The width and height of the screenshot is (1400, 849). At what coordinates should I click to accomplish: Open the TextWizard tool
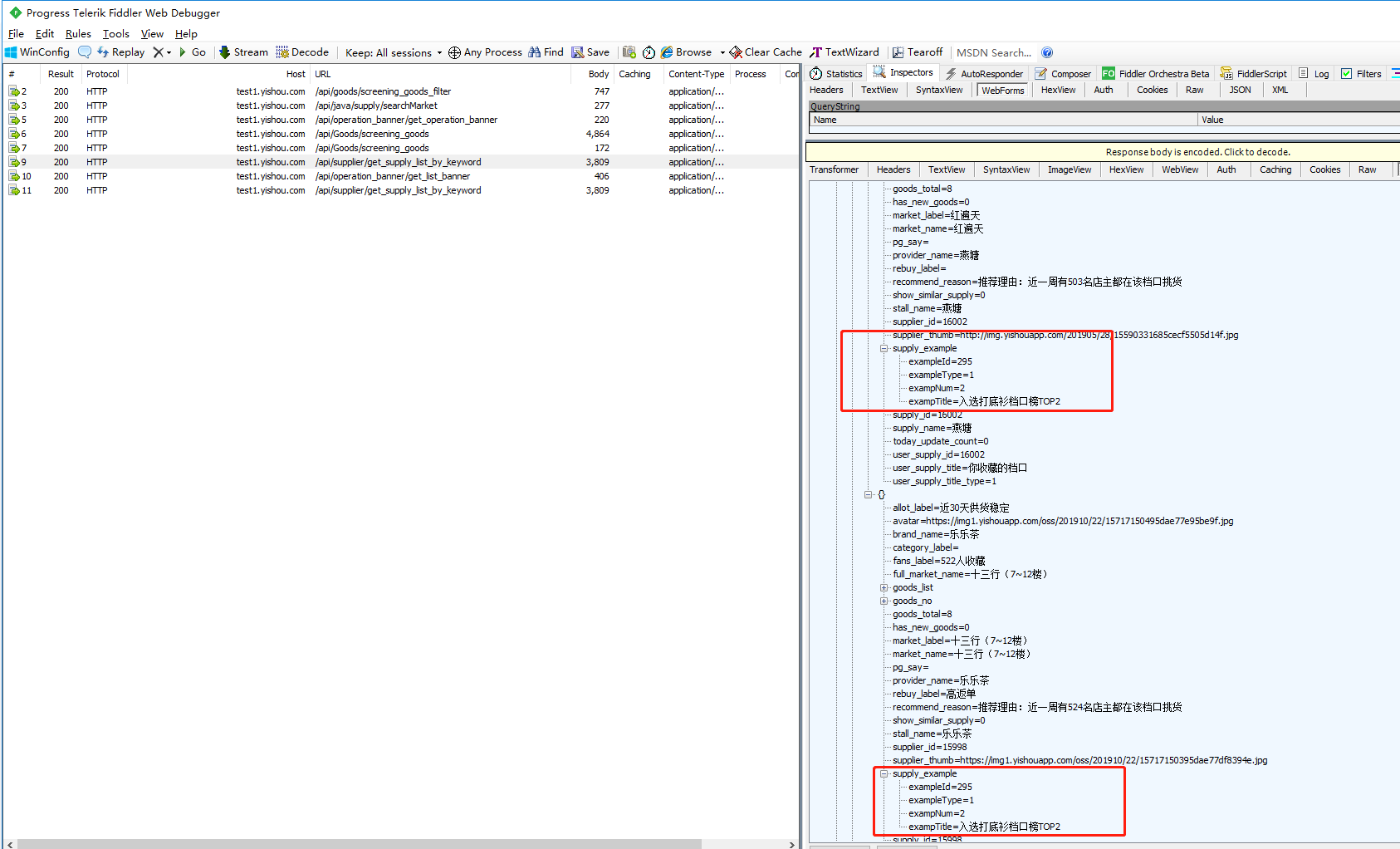click(844, 52)
